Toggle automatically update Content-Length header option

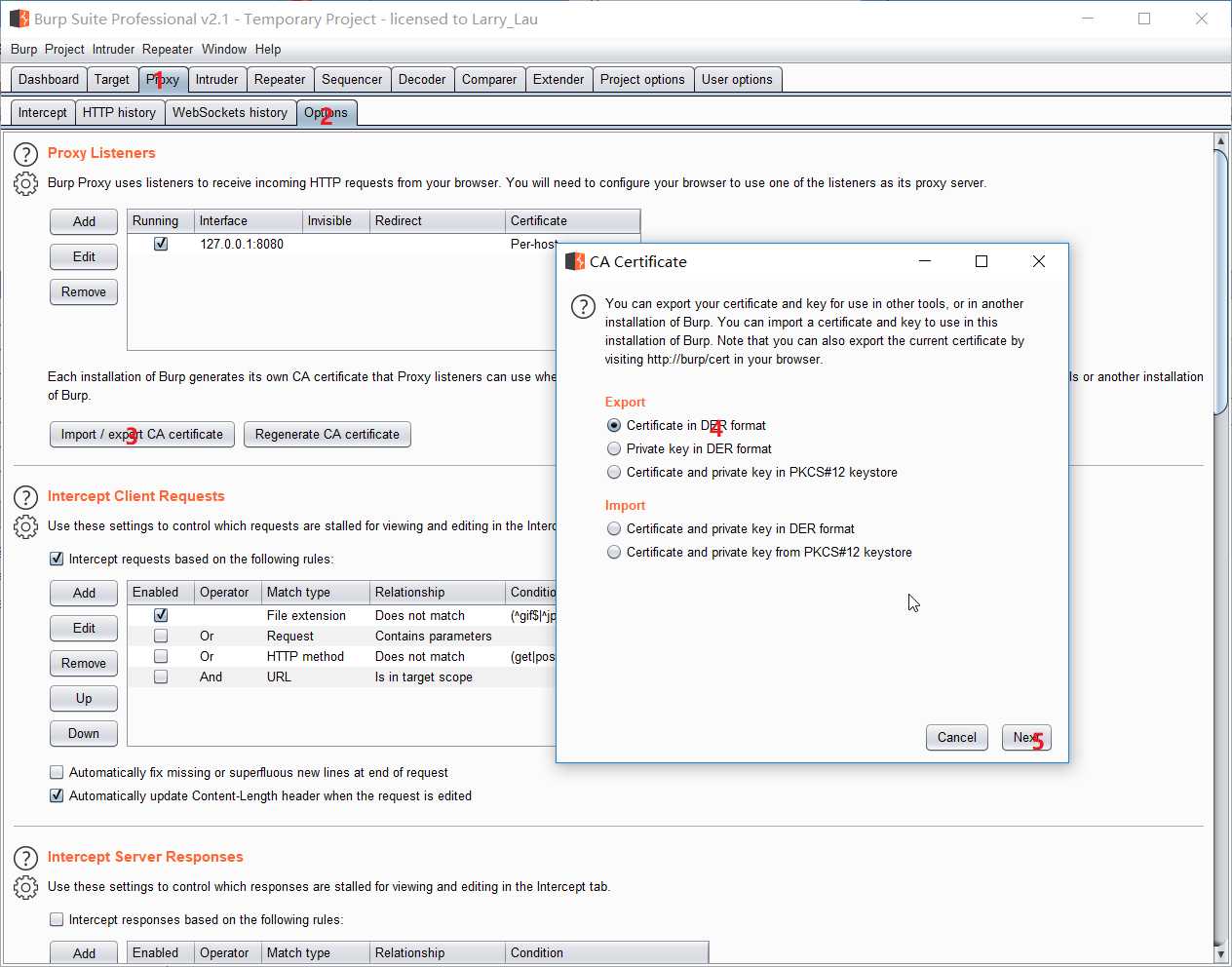pos(57,795)
